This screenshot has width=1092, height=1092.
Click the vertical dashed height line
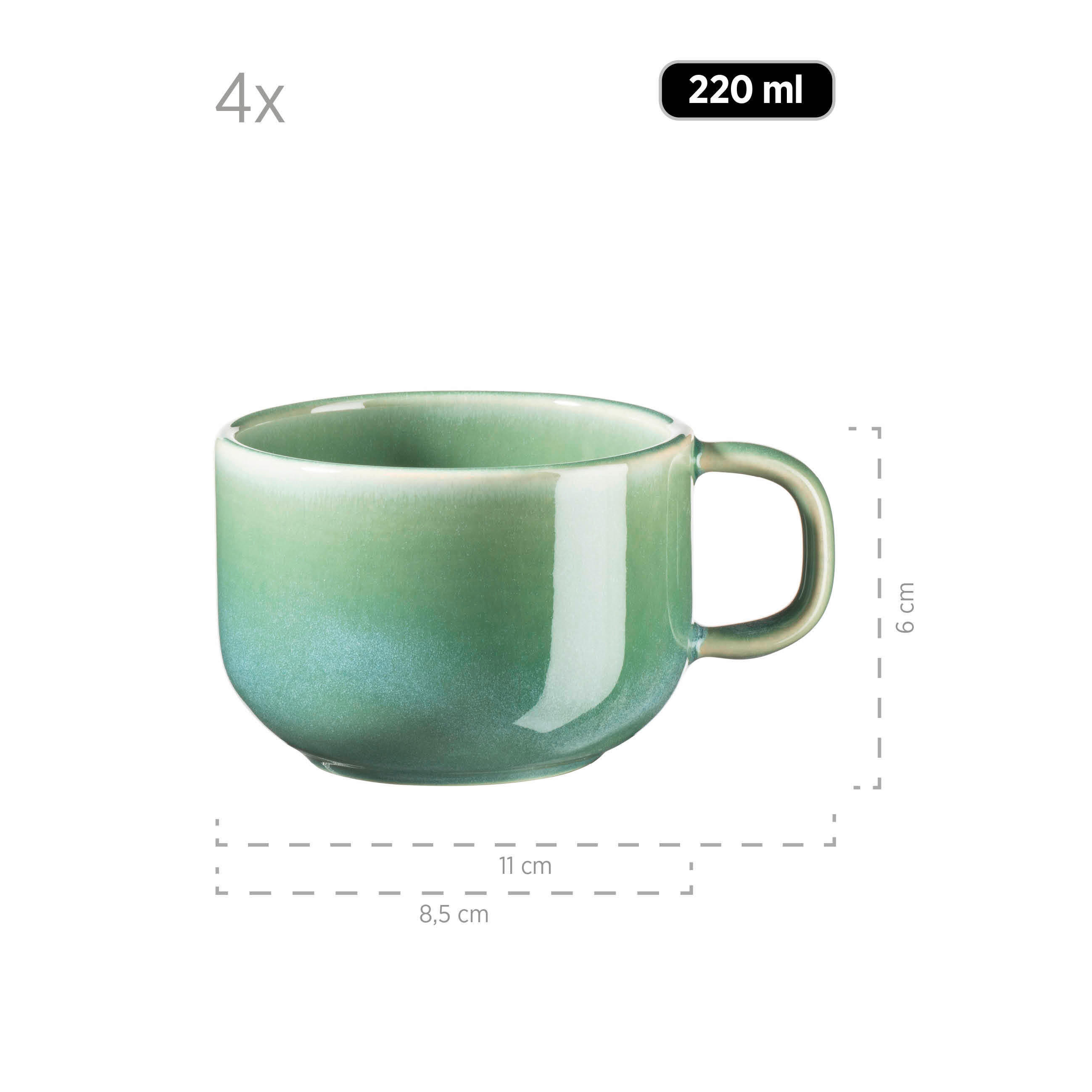(x=879, y=608)
